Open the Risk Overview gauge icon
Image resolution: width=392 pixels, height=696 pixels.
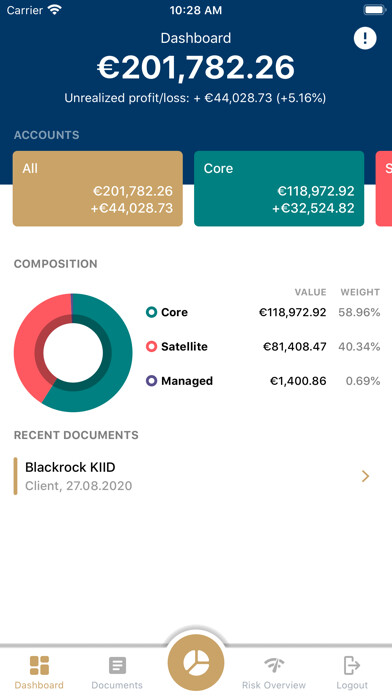pos(274,665)
